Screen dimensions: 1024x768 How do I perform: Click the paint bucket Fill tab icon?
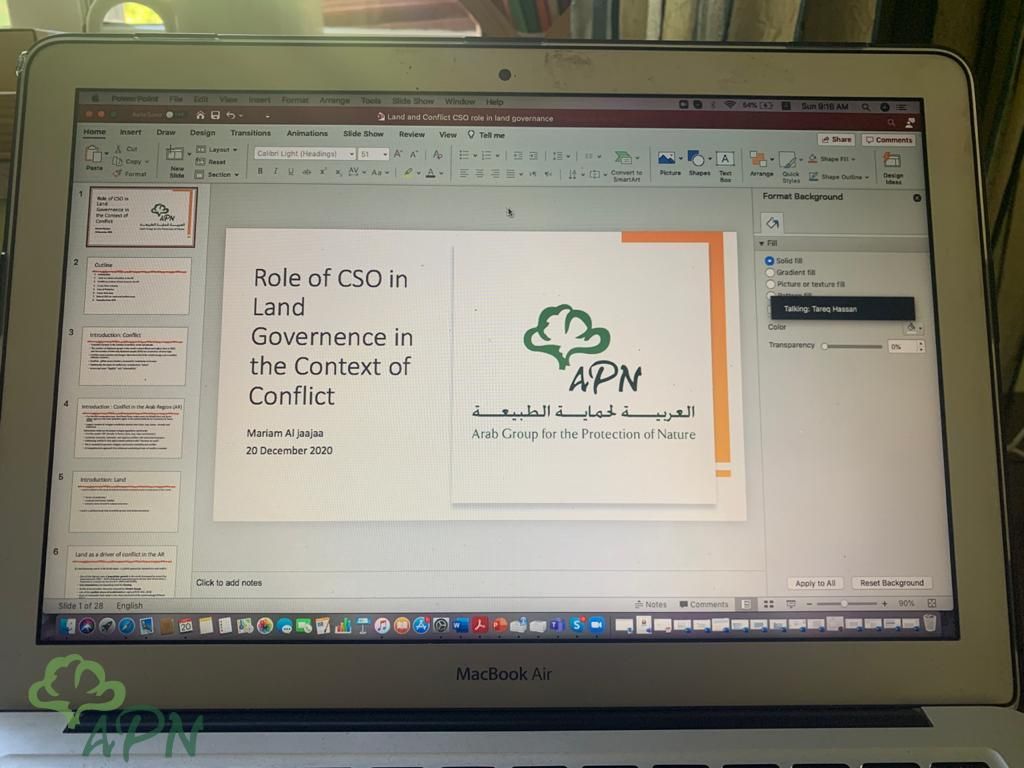[772, 223]
